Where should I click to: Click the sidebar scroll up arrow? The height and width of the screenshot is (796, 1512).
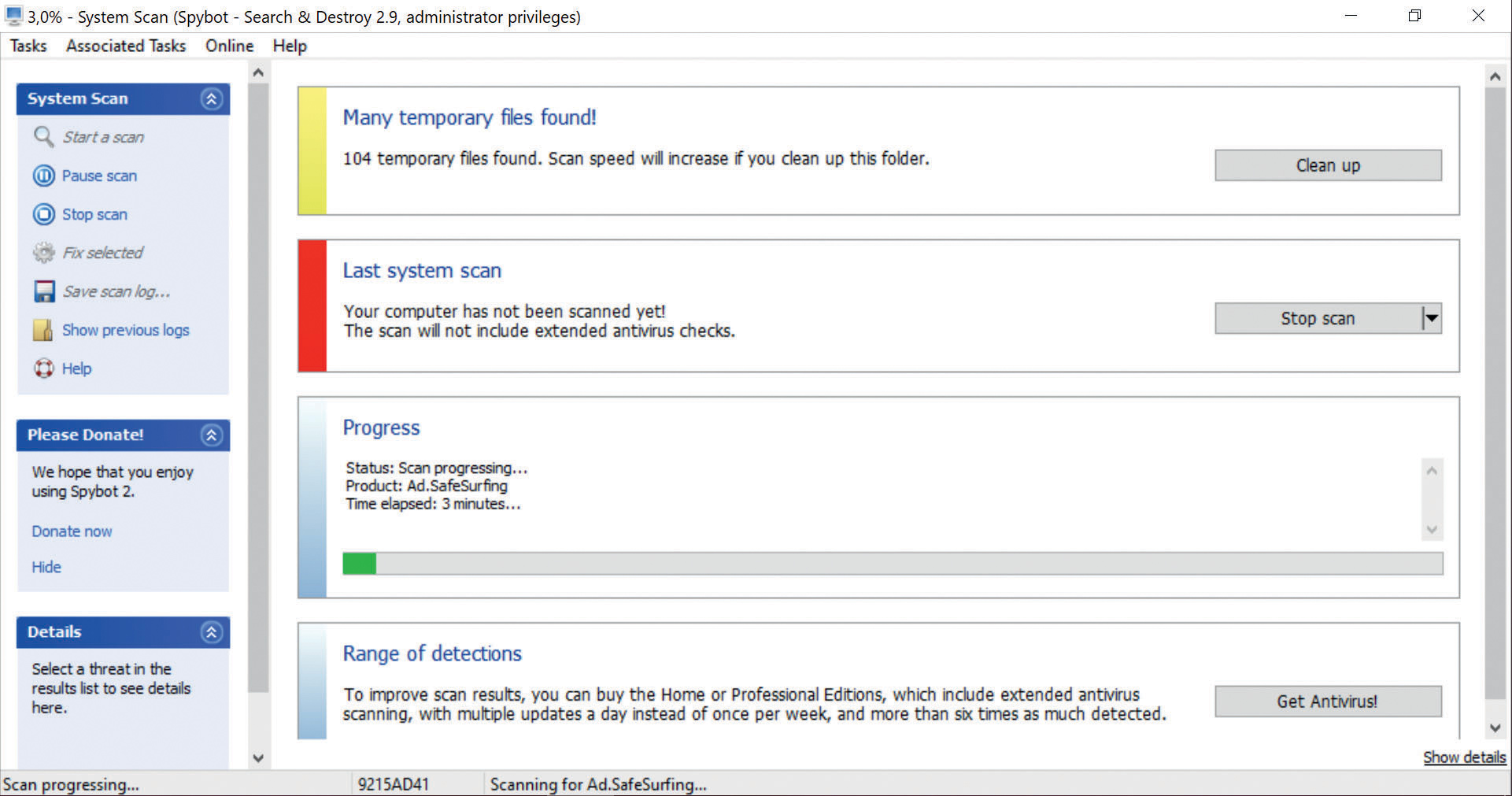[257, 72]
